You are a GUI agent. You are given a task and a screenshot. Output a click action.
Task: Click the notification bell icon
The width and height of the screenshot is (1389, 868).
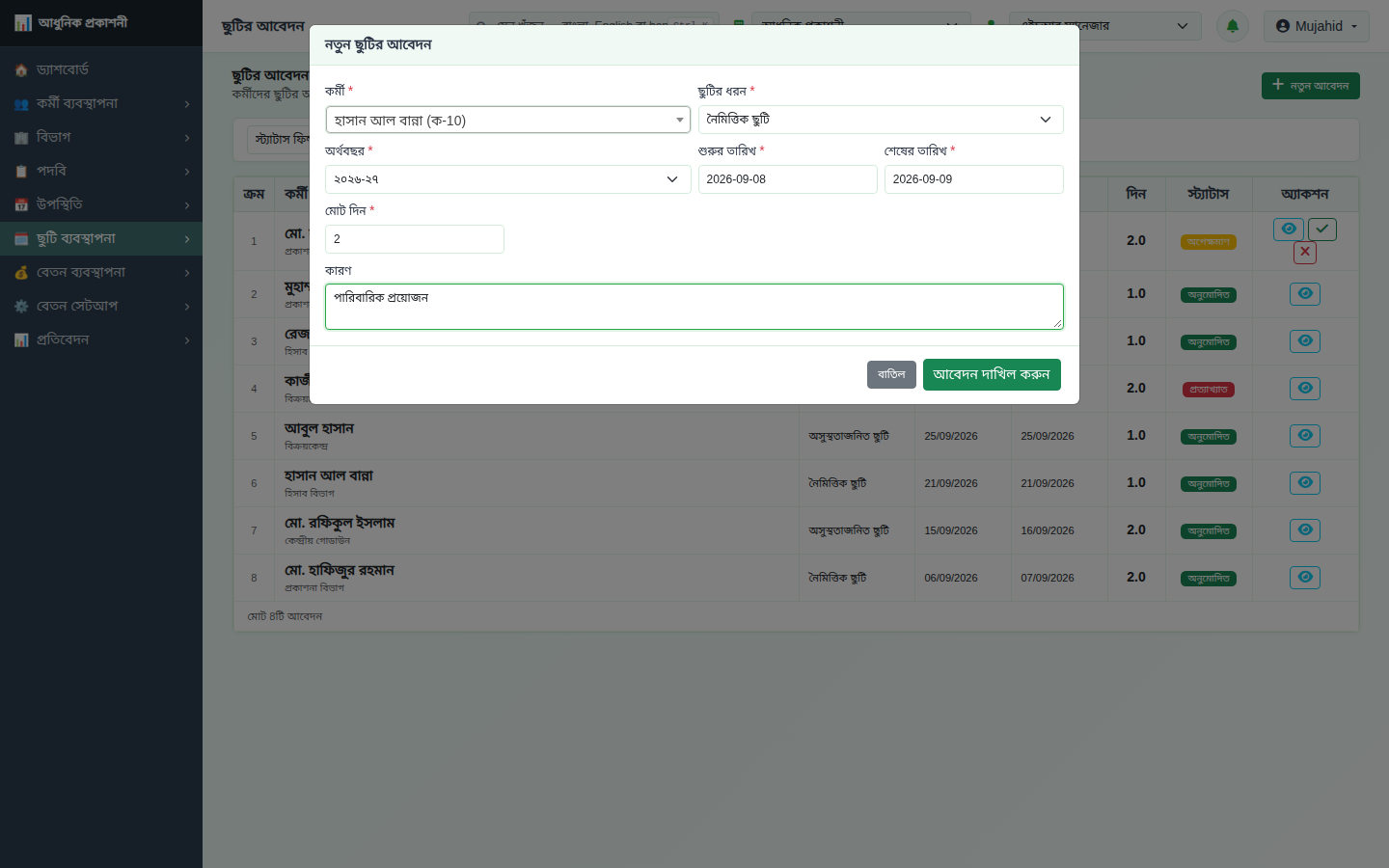tap(1233, 26)
